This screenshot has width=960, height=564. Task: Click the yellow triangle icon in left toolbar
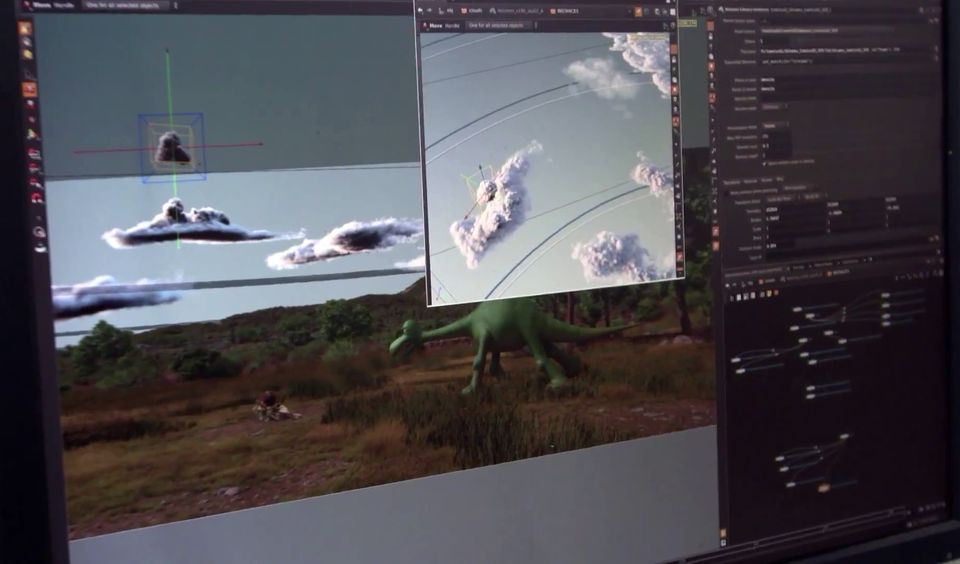click(32, 134)
